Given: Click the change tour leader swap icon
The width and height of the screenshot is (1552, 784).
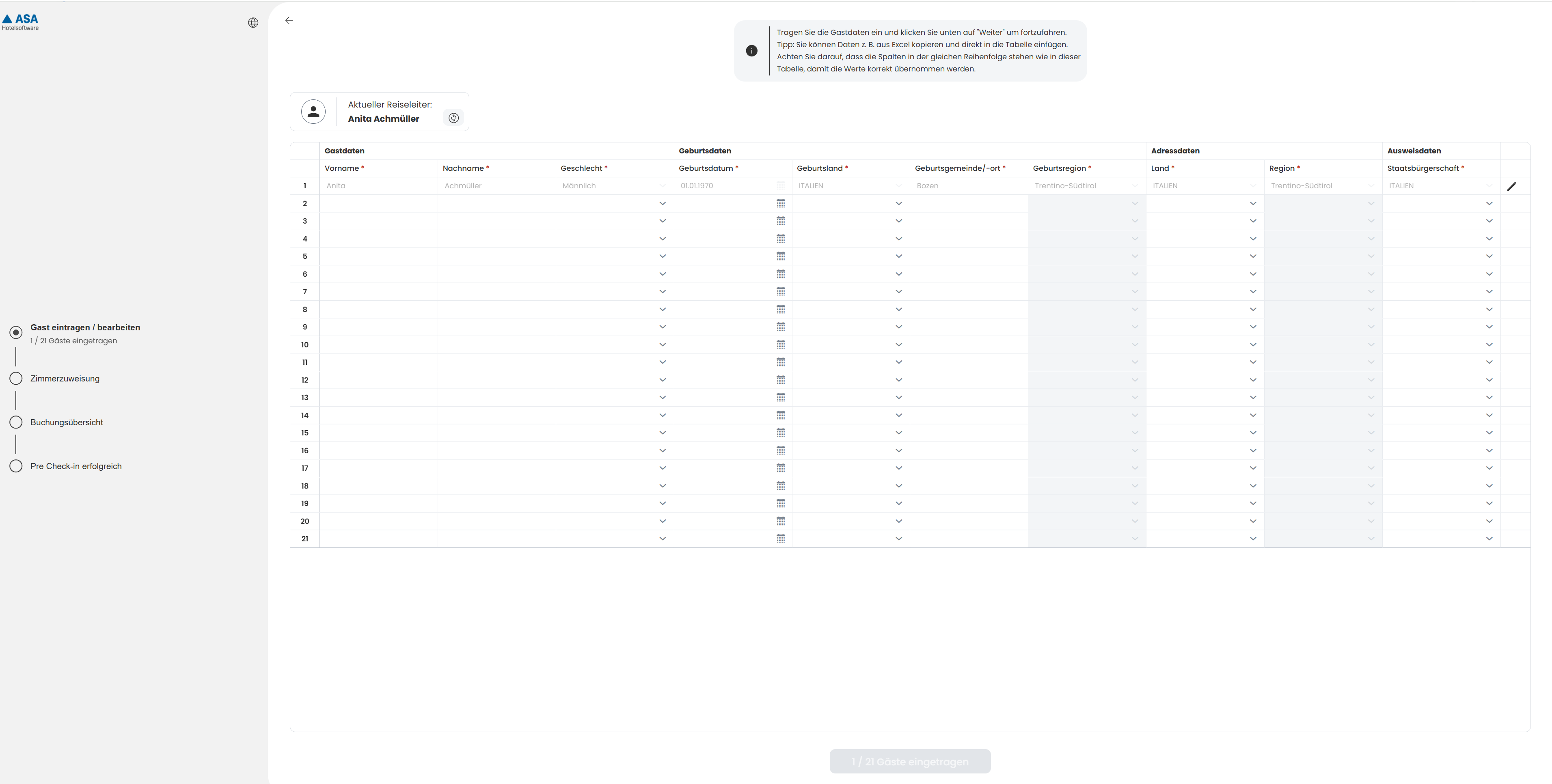Looking at the screenshot, I should pos(454,118).
